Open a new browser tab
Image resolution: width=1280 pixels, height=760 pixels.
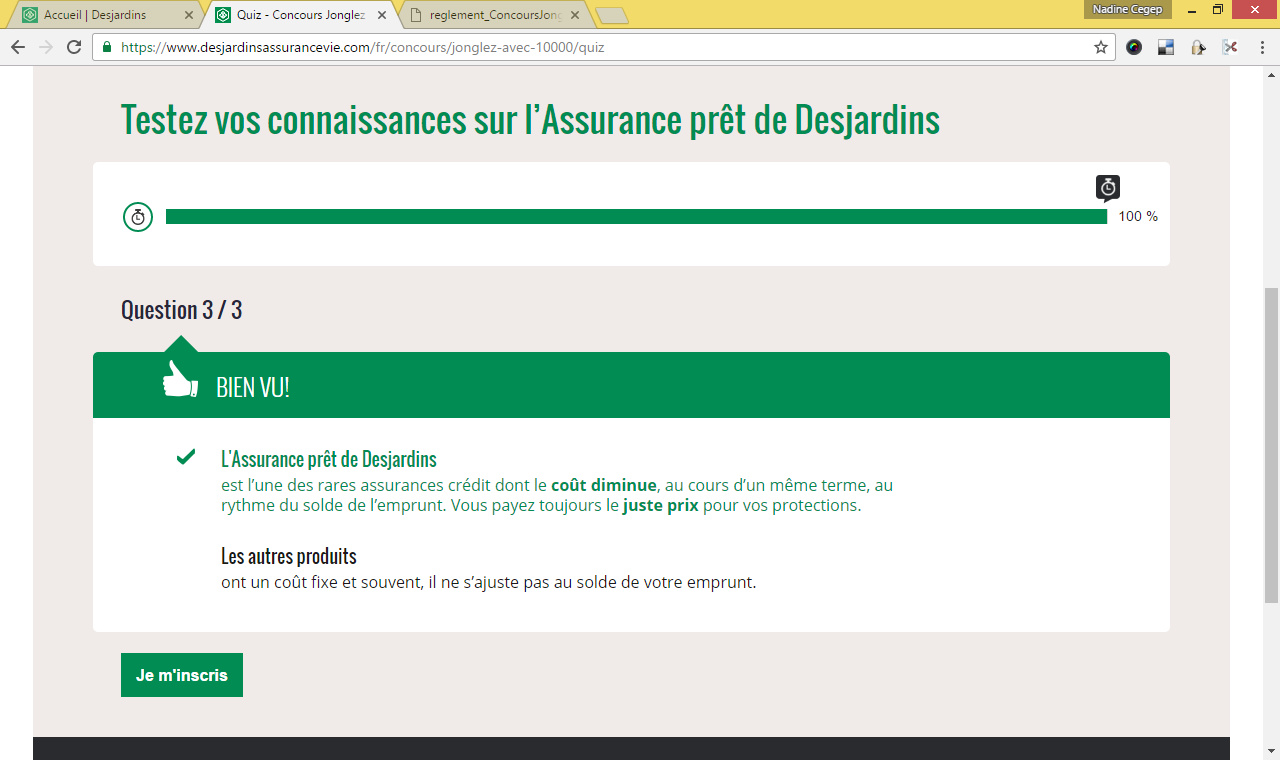coord(611,15)
